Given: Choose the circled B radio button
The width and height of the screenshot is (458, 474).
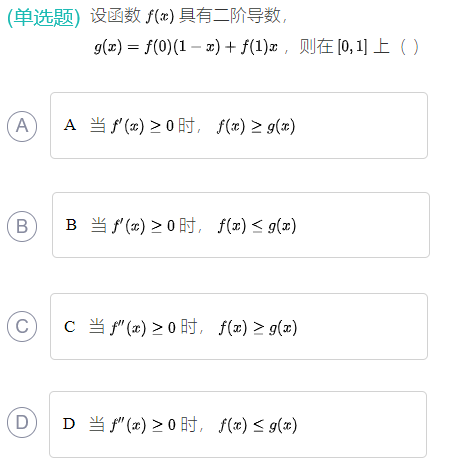Looking at the screenshot, I should (22, 226).
